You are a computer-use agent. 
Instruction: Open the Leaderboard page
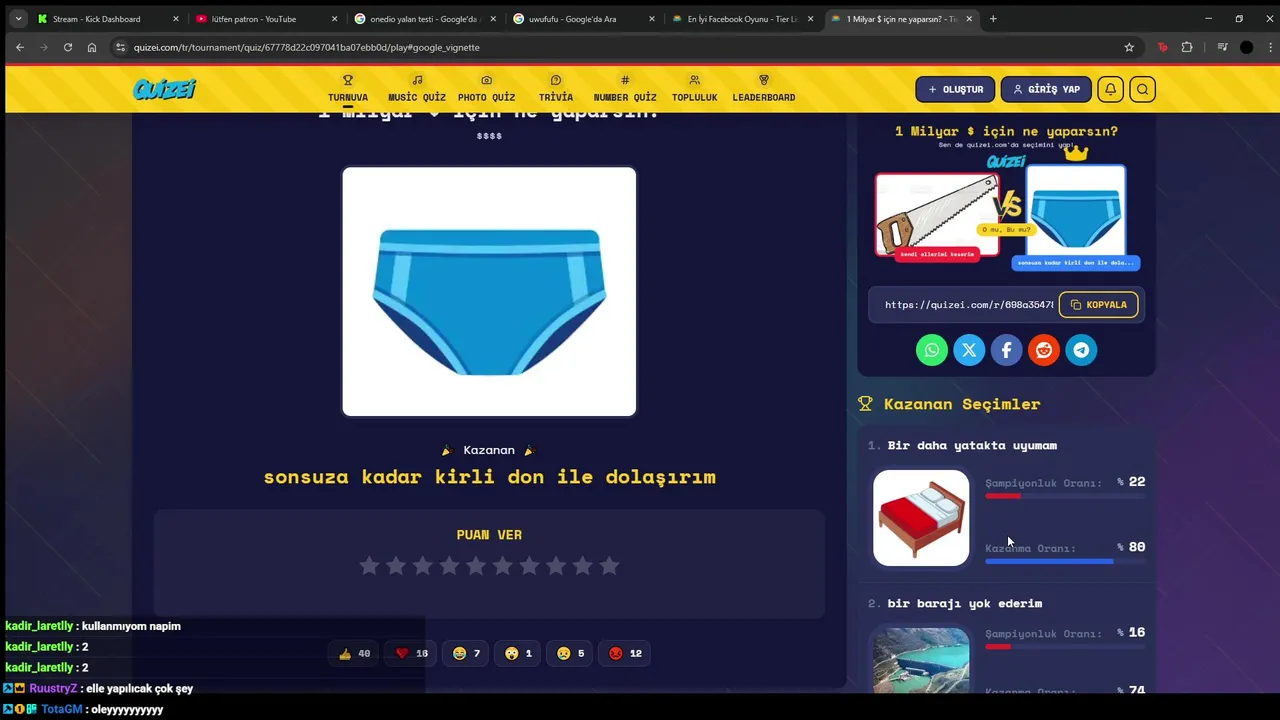pos(764,89)
